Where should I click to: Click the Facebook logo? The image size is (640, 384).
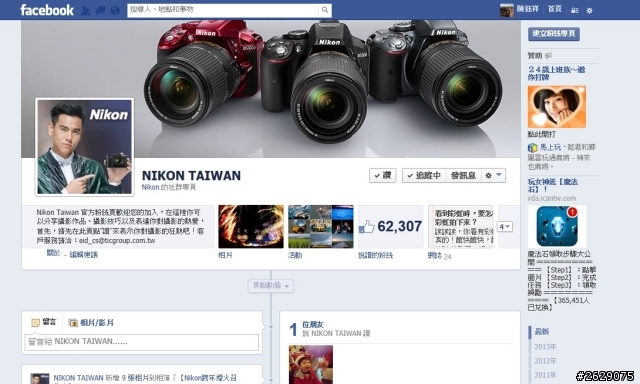(47, 10)
